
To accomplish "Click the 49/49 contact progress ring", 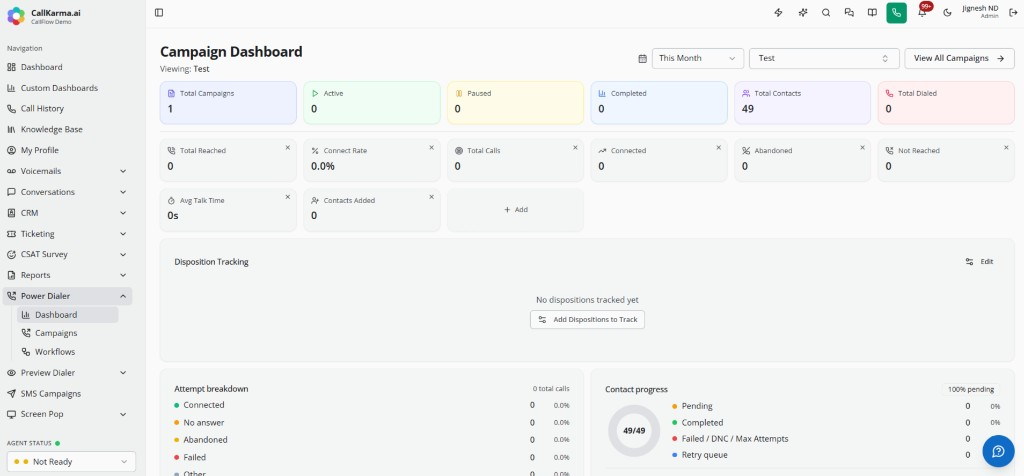I will [x=633, y=431].
